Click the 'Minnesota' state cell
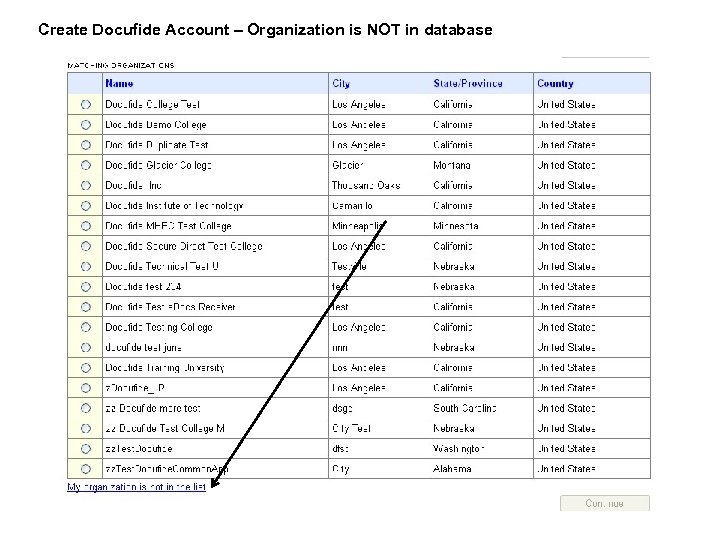This screenshot has height=540, width=720. coord(456,226)
